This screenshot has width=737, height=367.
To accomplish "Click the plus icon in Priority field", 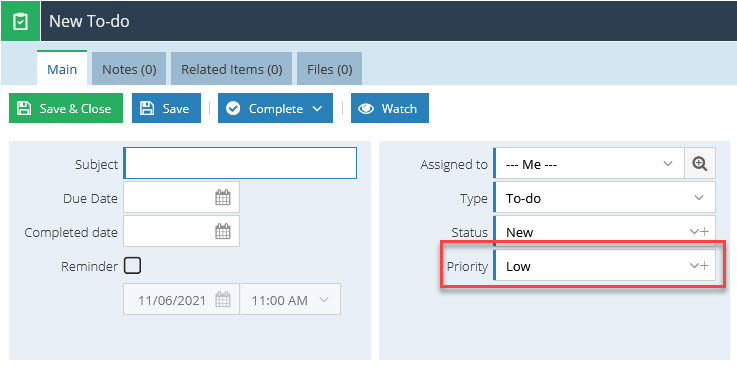I will tap(704, 265).
